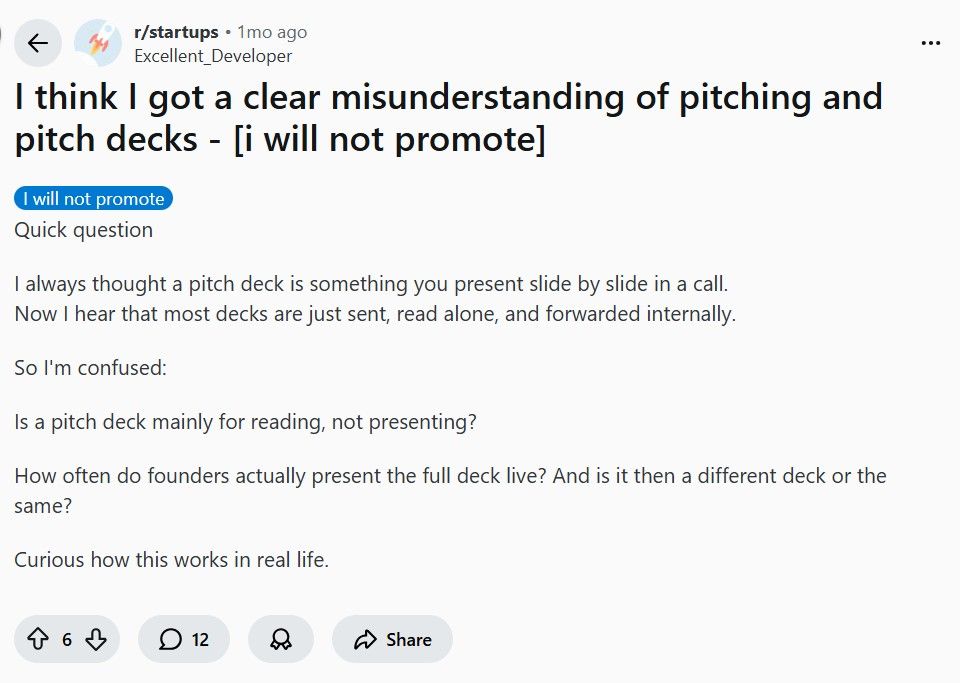Click the back arrow button
960x683 pixels.
(38, 43)
